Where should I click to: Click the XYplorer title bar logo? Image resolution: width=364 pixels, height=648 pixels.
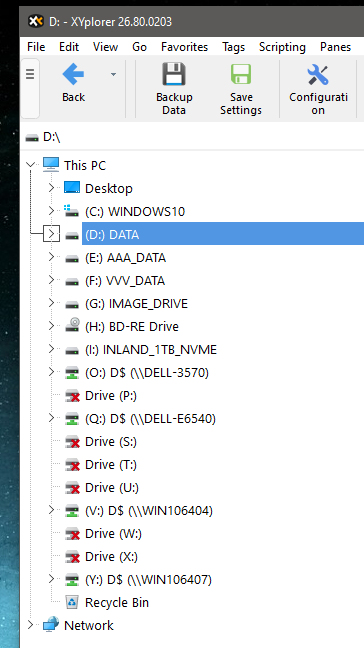(36, 21)
